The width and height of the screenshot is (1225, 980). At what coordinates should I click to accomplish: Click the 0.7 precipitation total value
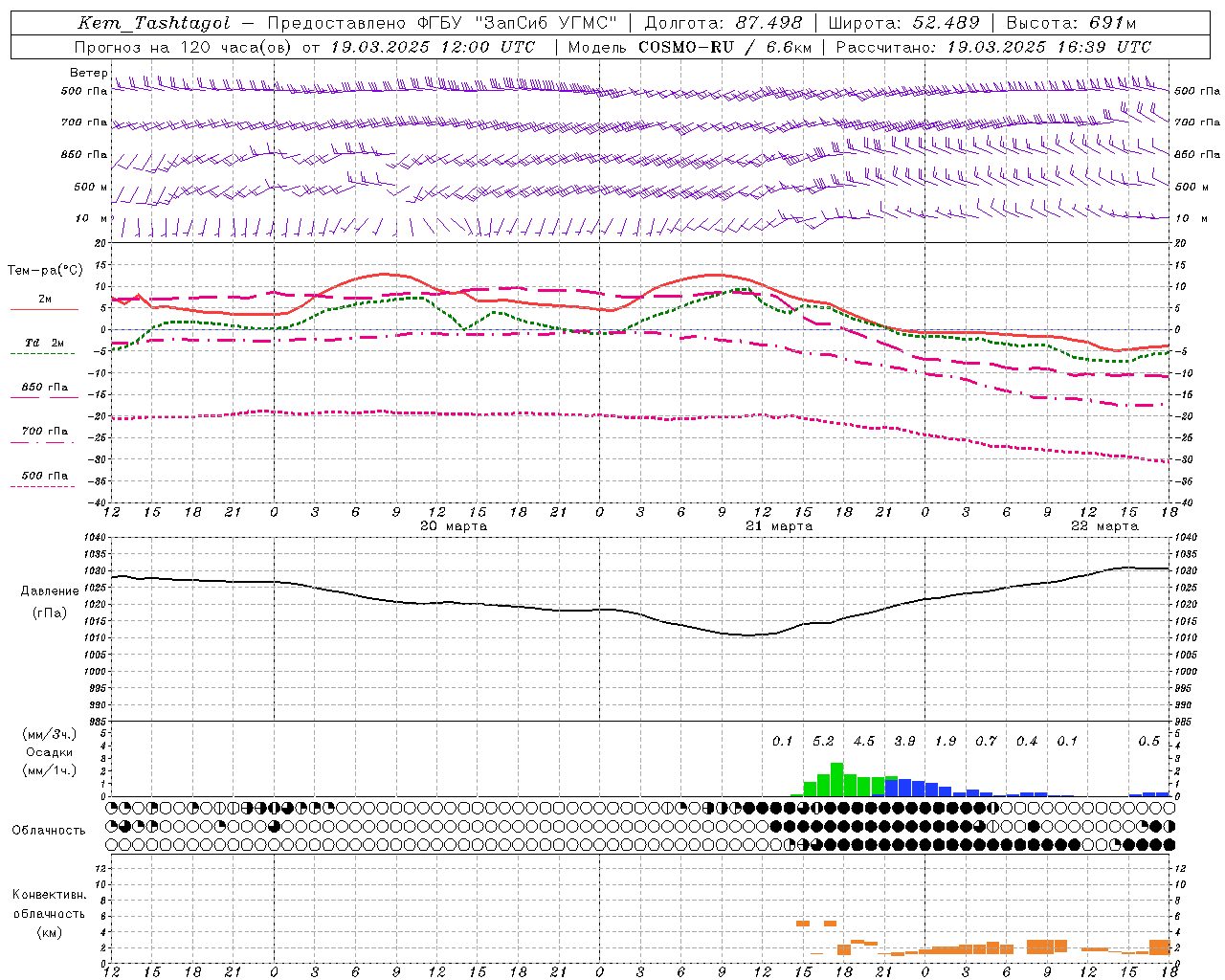986,742
